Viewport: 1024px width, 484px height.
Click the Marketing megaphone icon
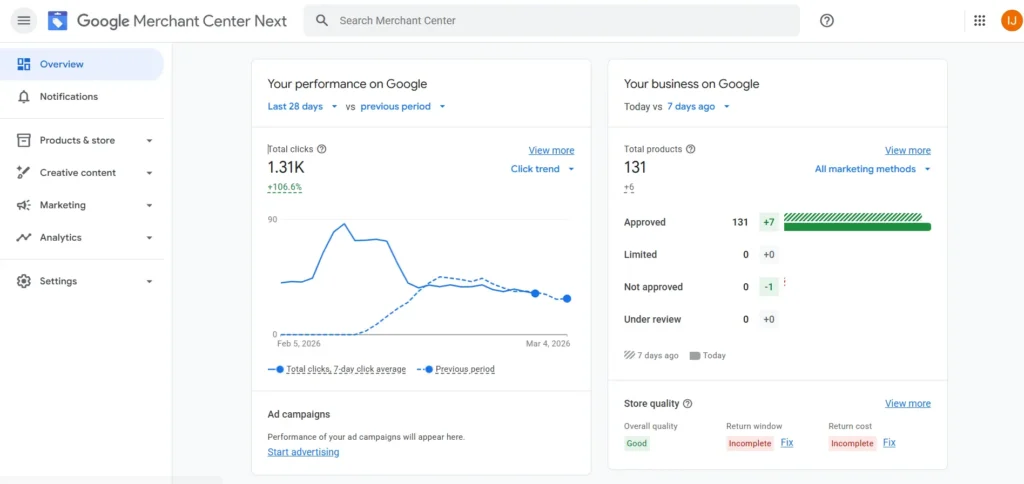[24, 205]
